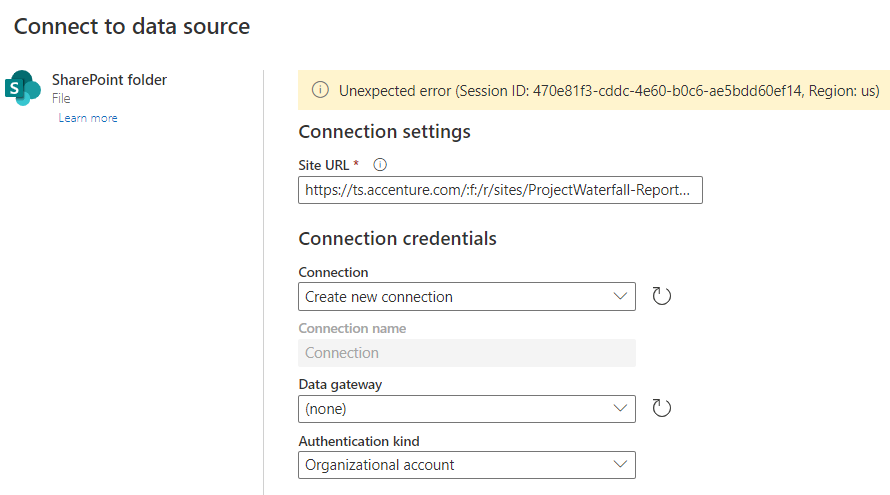Click the Connection settings heading
This screenshot has height=495, width=890.
[385, 132]
